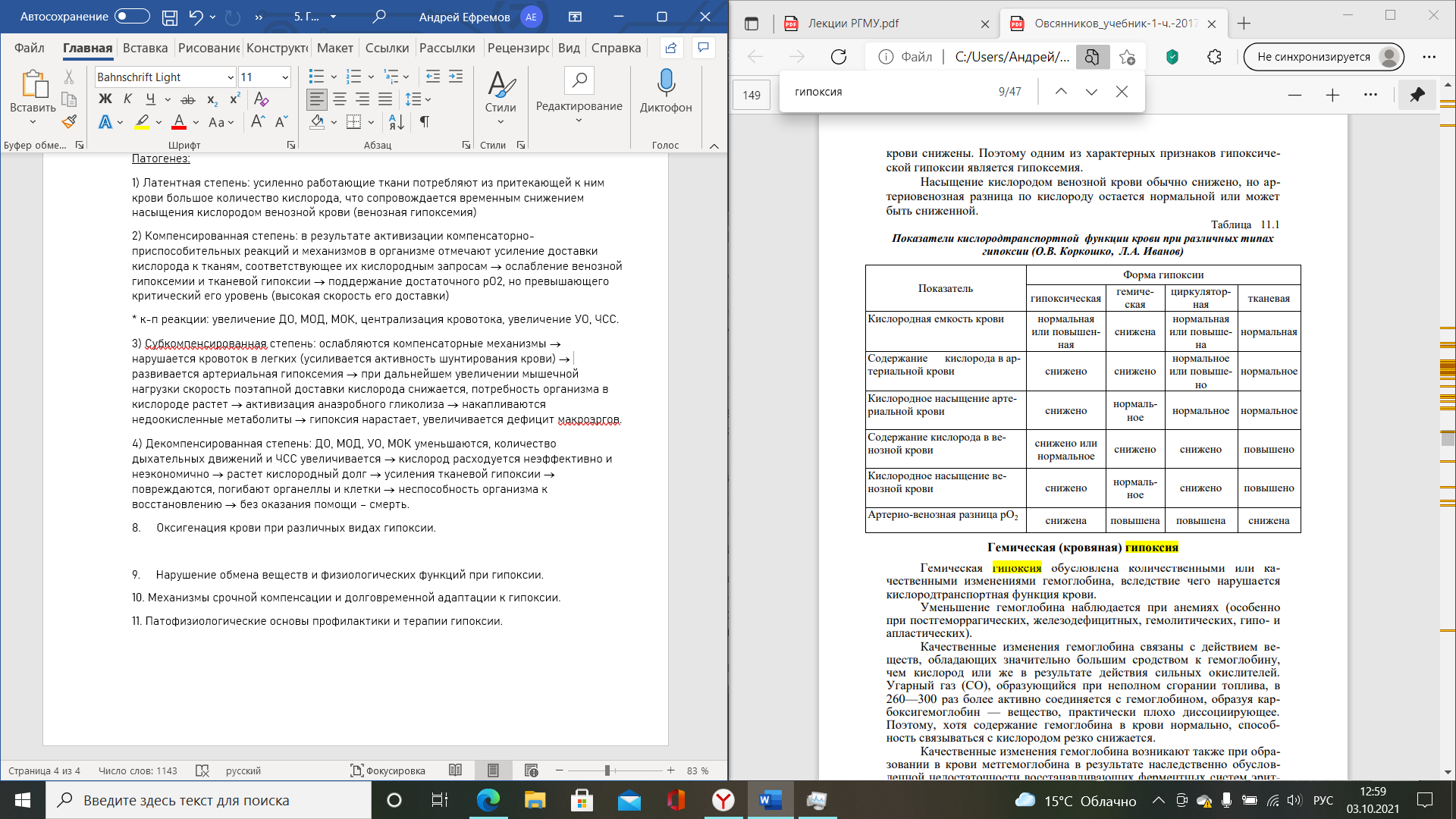
Task: Apply red font color button
Action: pos(179,121)
